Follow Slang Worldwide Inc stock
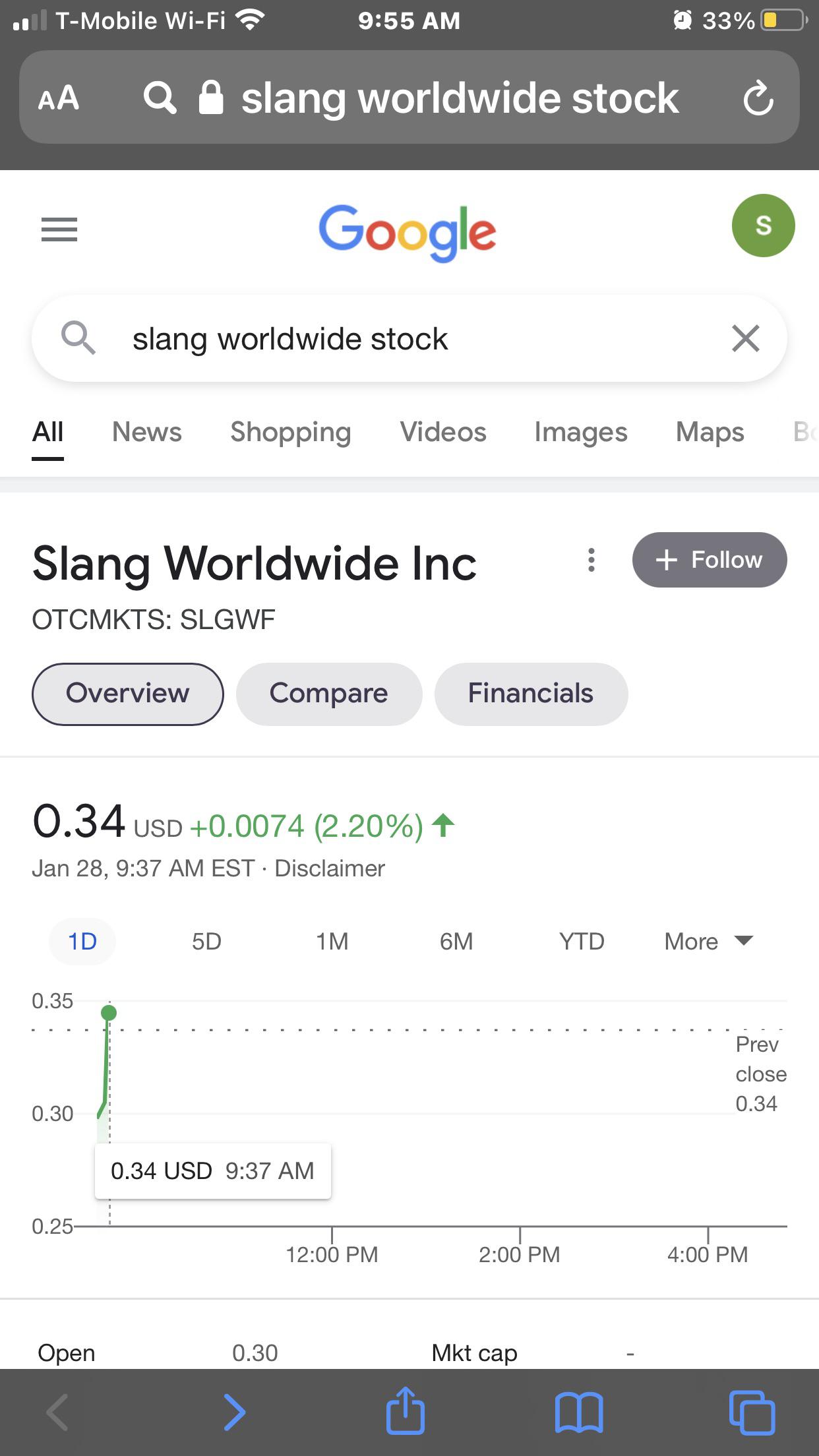Viewport: 819px width, 1456px height. tap(709, 559)
